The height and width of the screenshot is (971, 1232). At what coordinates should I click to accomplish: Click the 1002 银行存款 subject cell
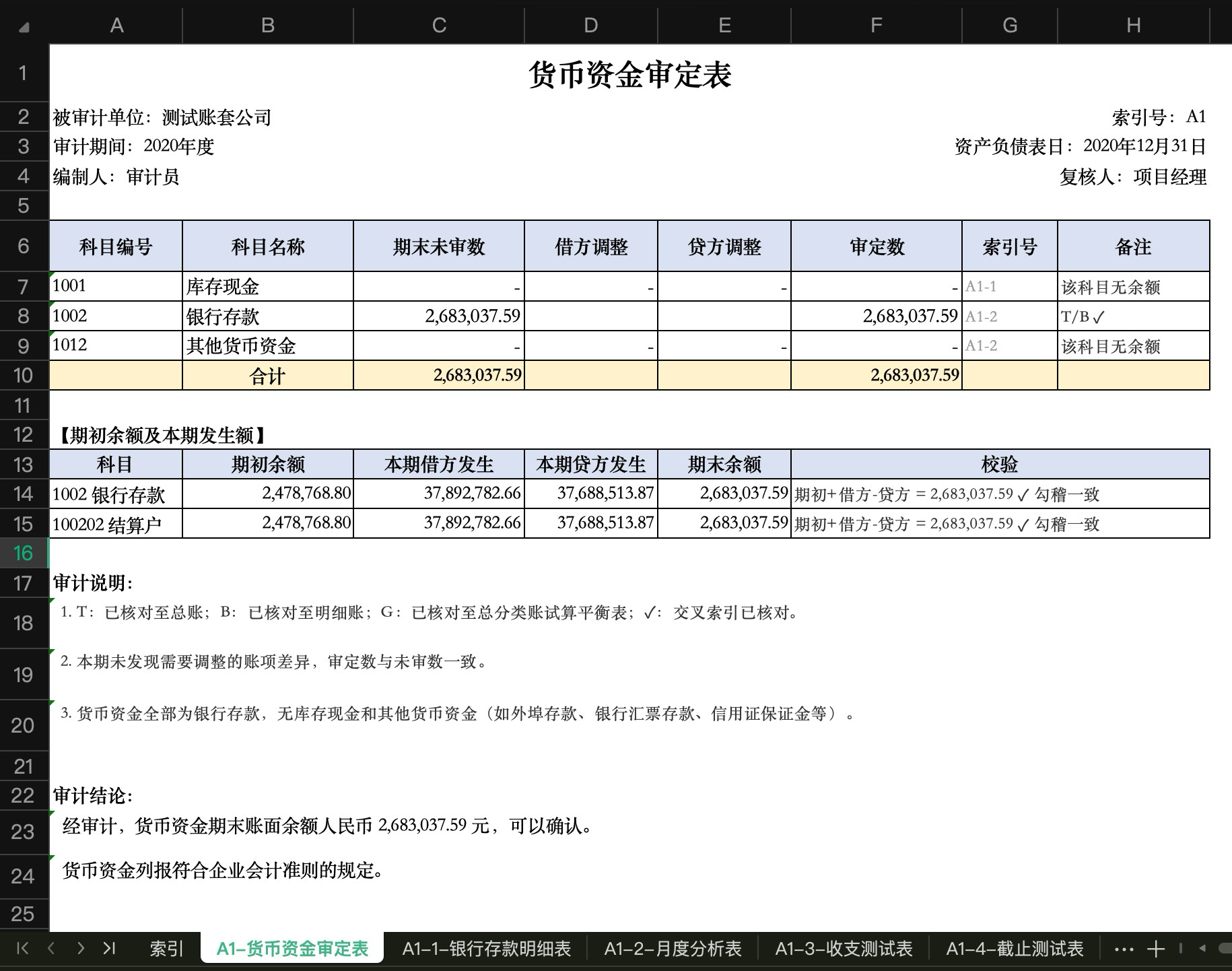(x=116, y=494)
